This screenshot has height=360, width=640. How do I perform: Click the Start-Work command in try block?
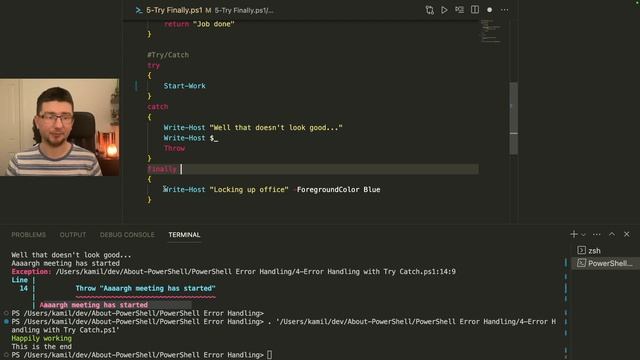pyautogui.click(x=184, y=86)
